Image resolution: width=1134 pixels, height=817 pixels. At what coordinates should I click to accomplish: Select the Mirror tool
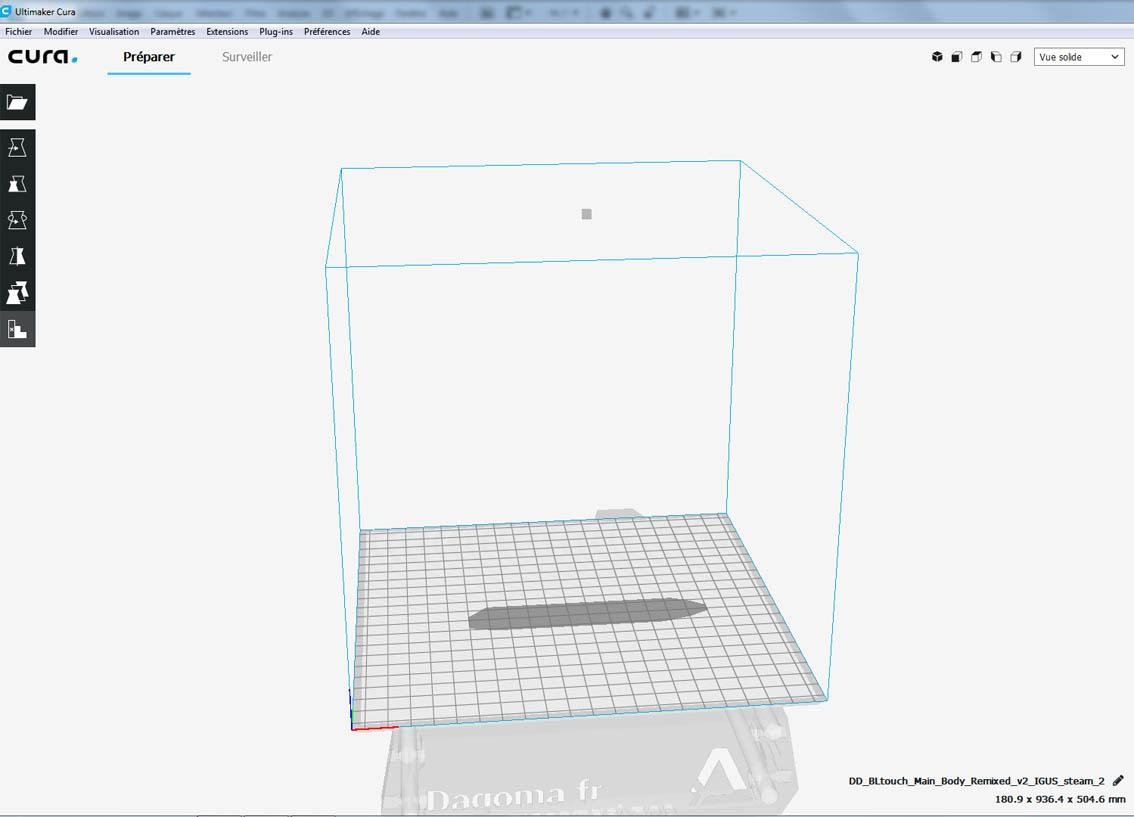[x=17, y=257]
